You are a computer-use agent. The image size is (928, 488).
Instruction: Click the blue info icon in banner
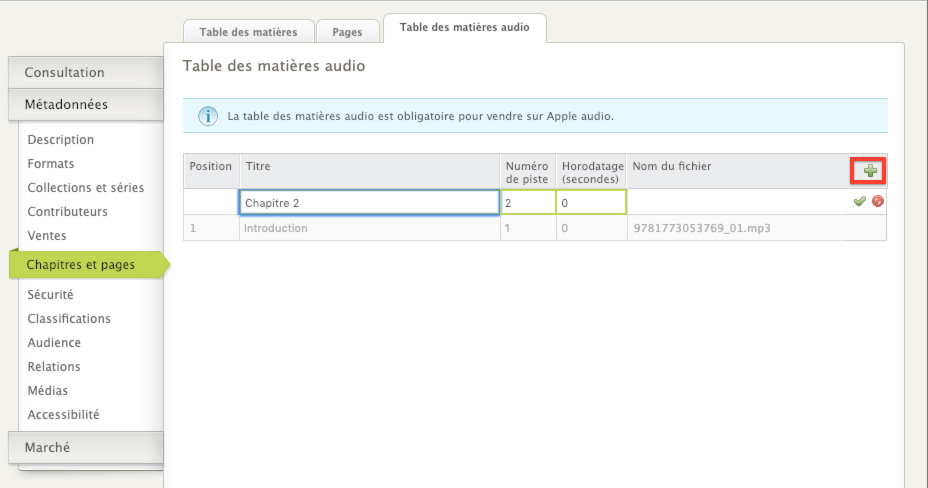click(x=208, y=116)
